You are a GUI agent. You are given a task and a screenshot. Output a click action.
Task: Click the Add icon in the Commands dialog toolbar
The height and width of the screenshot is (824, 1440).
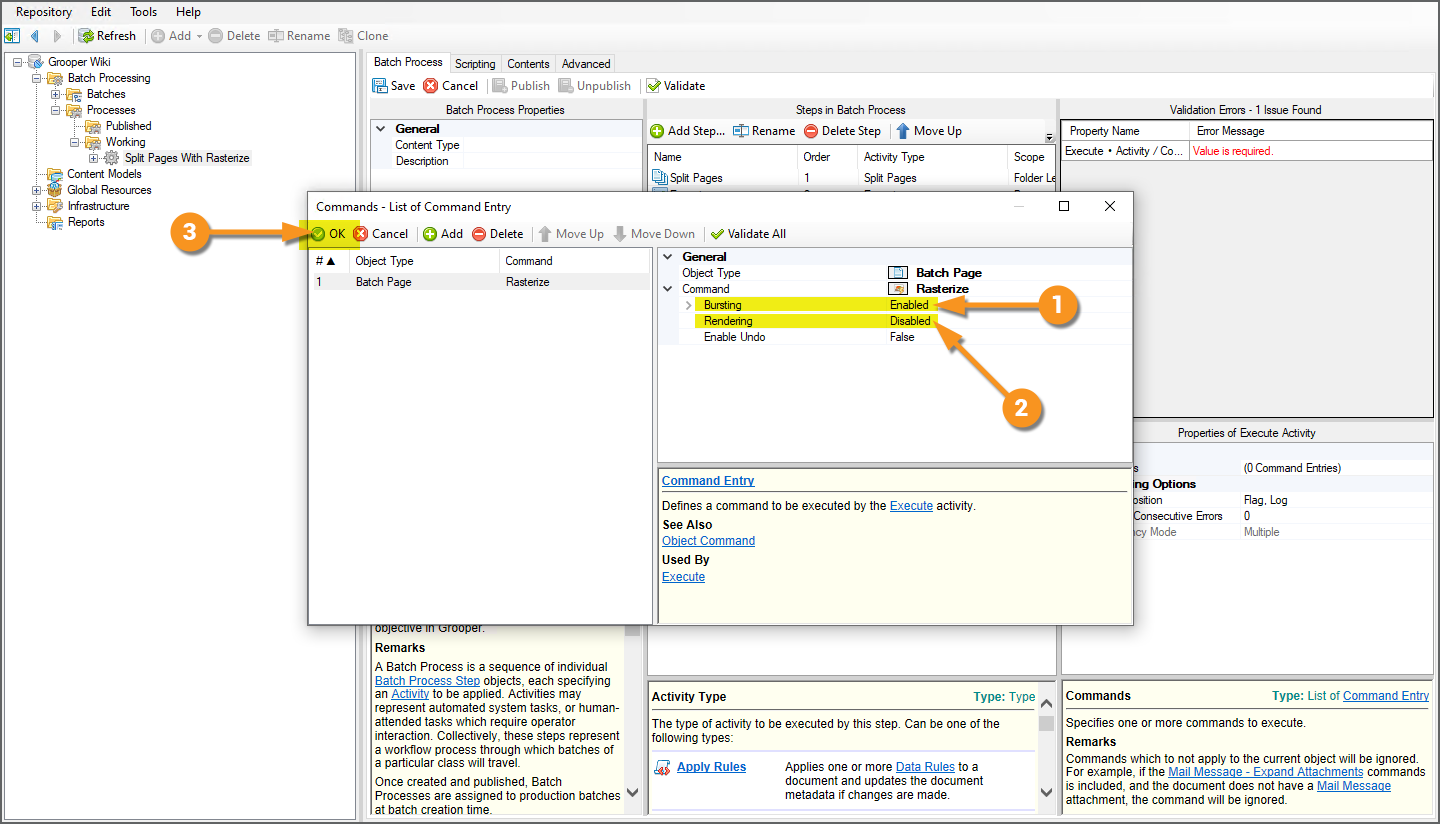[x=430, y=234]
